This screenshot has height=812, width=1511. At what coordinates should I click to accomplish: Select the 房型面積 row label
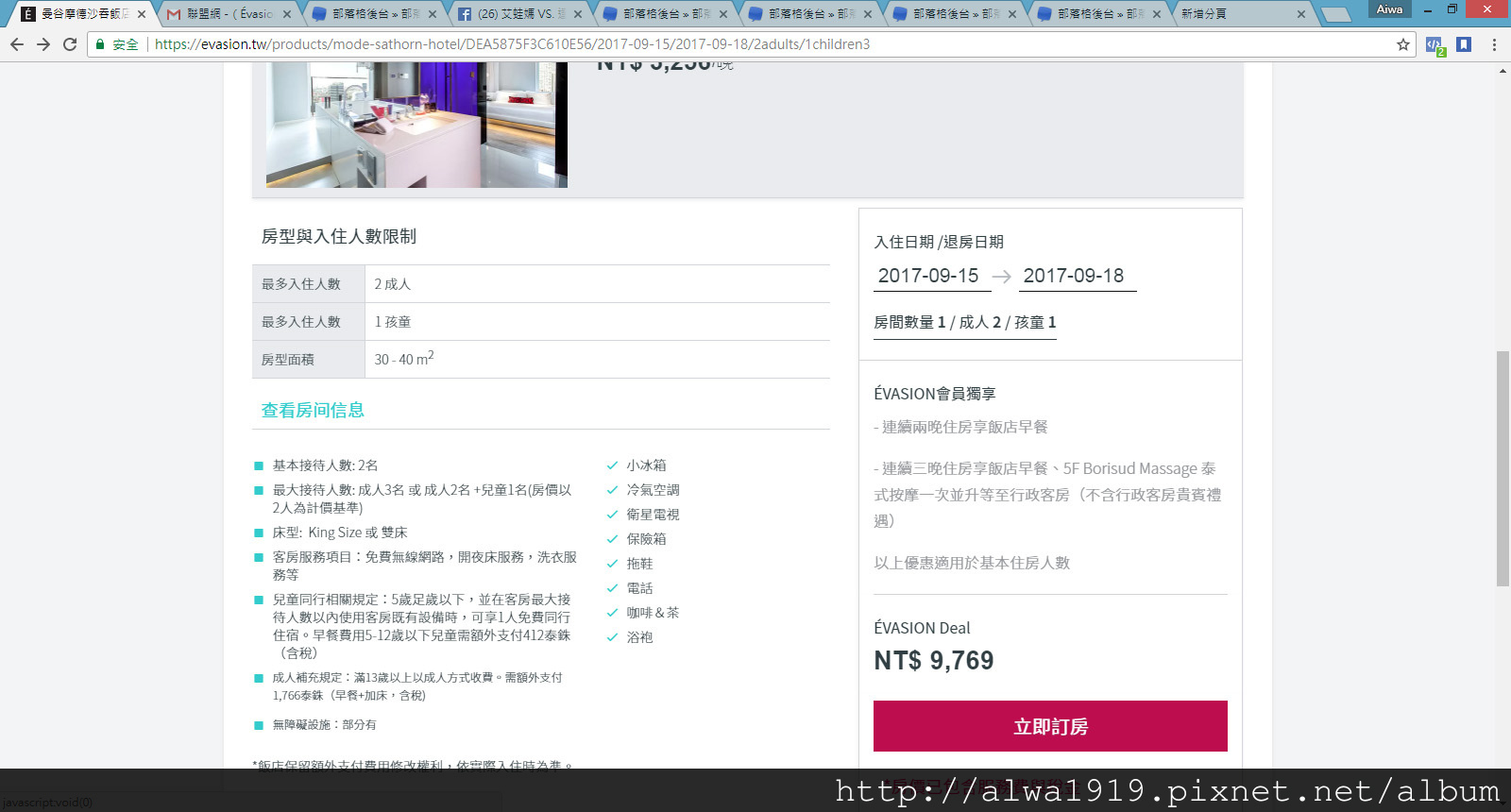click(288, 360)
